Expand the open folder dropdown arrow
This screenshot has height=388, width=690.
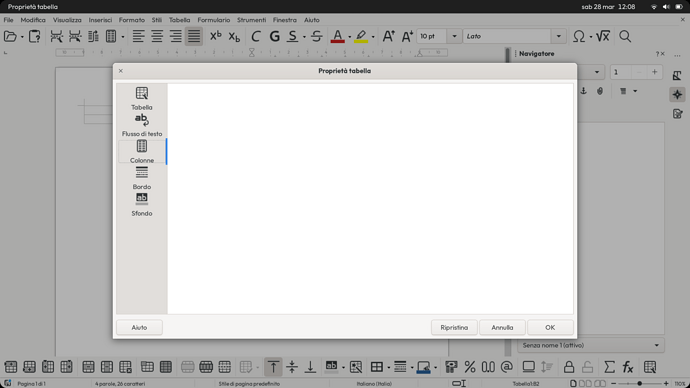[22, 37]
